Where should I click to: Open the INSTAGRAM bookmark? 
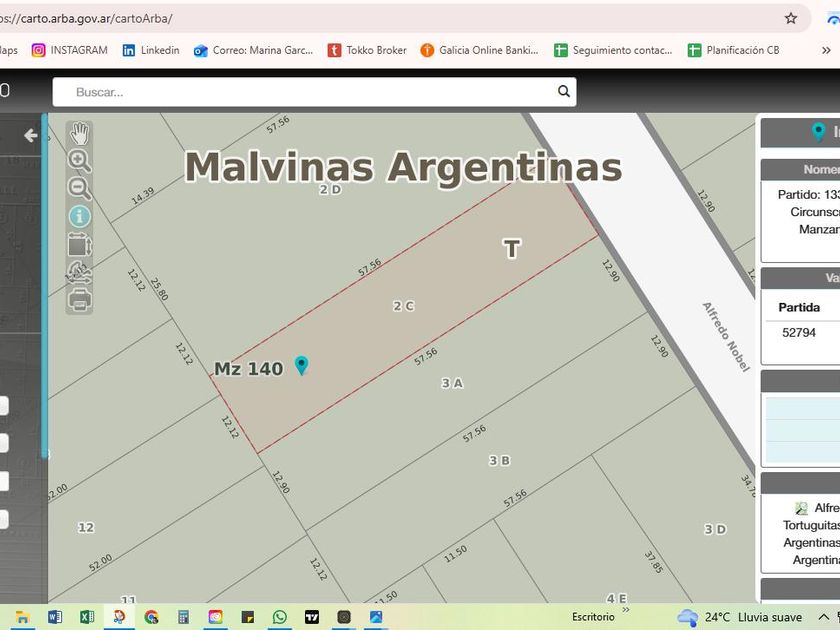[x=69, y=50]
